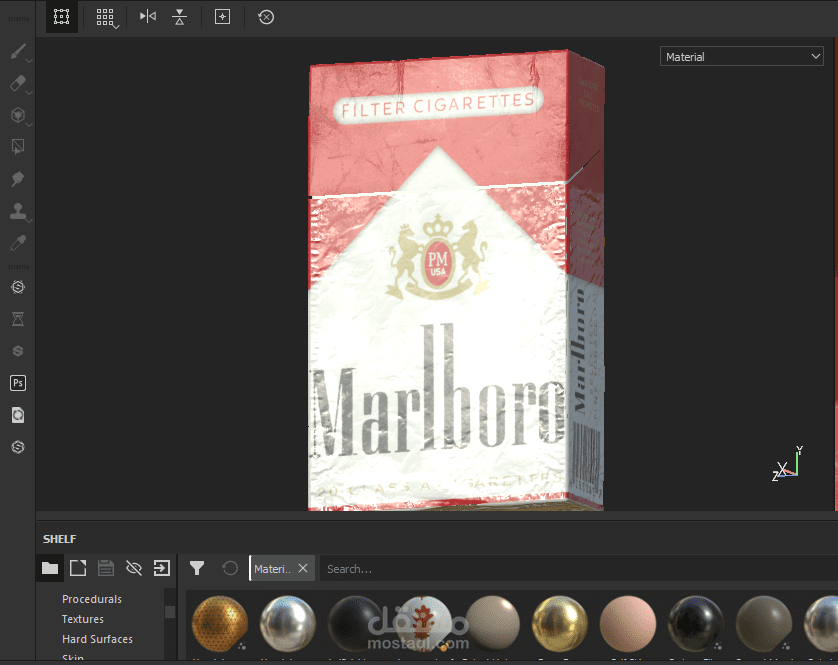Click the cigarette pack model in viewport
838x665 pixels.
[456, 280]
